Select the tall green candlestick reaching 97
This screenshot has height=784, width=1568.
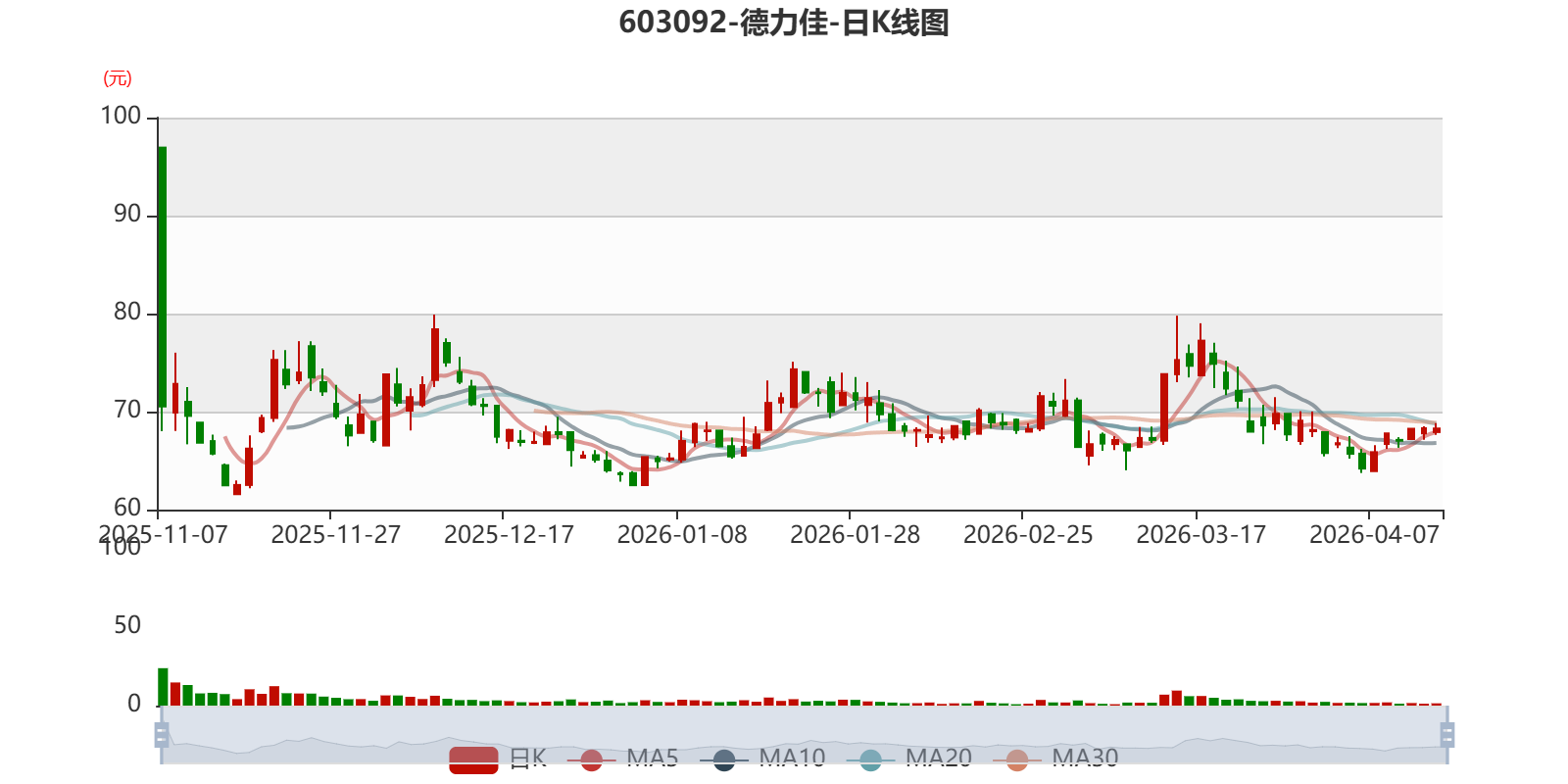click(x=162, y=277)
